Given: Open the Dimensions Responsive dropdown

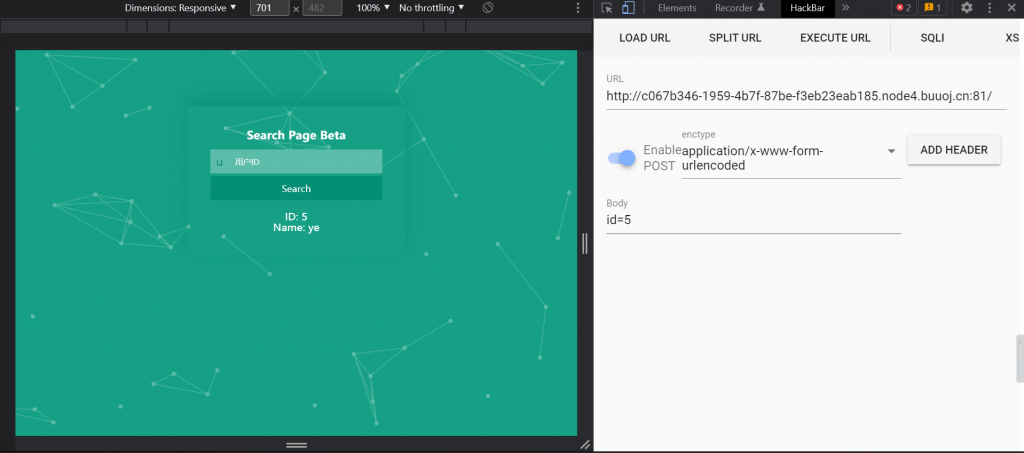Looking at the screenshot, I should (181, 8).
